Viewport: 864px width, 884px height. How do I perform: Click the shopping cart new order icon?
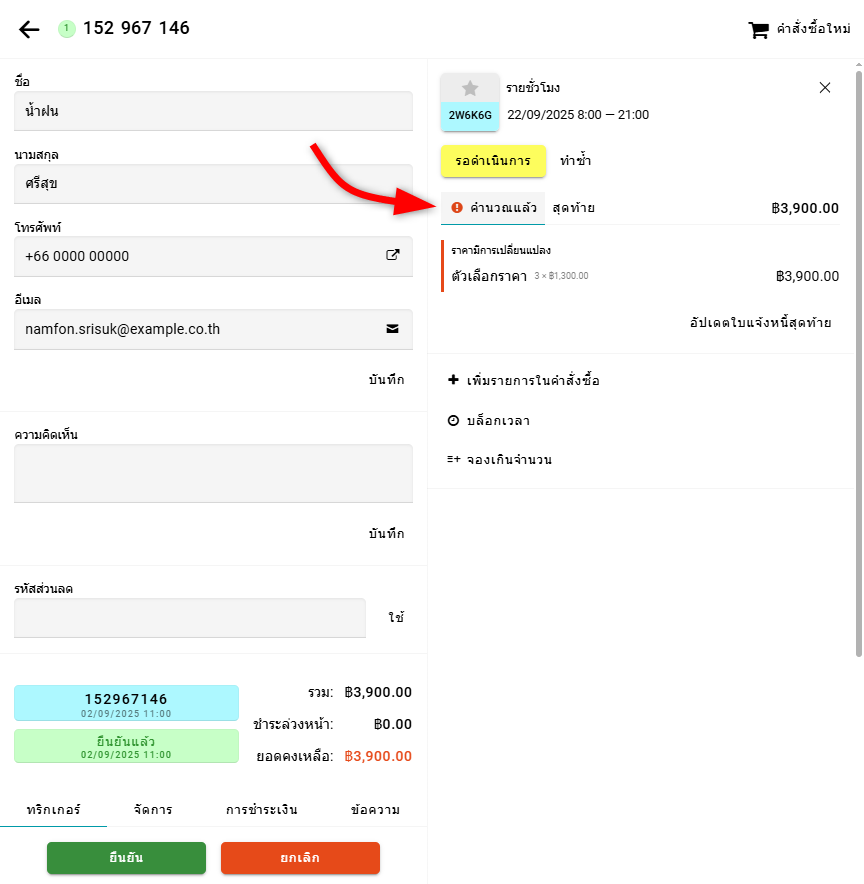(759, 30)
